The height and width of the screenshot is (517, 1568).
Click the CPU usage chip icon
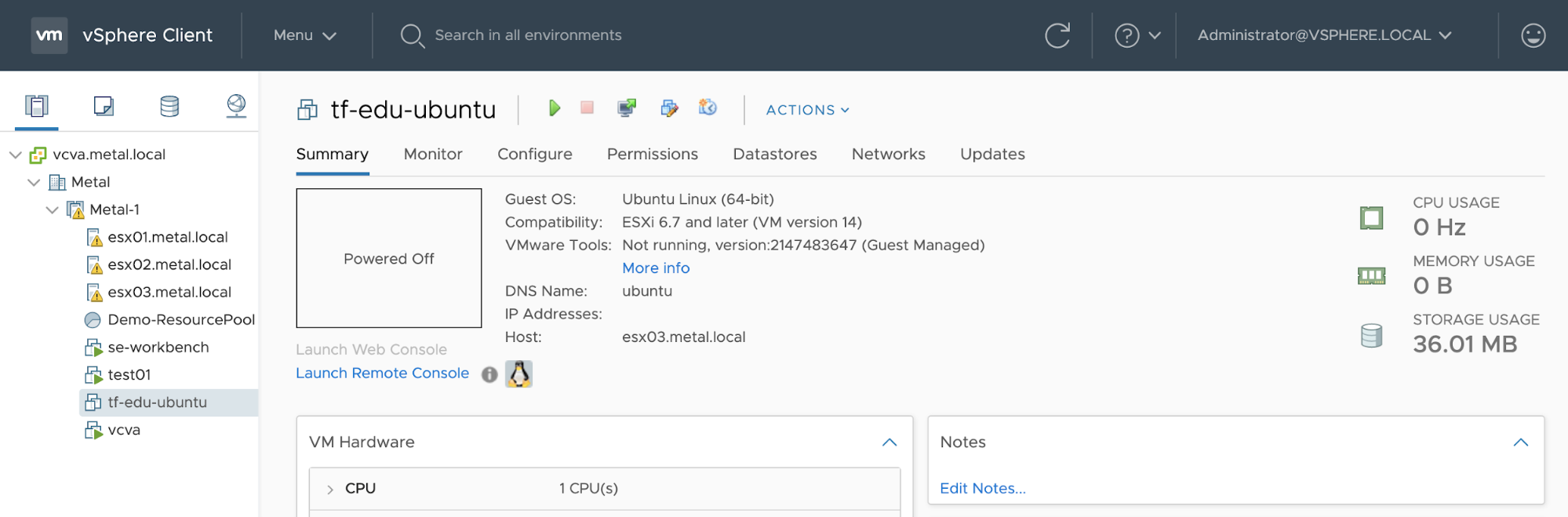[1371, 217]
